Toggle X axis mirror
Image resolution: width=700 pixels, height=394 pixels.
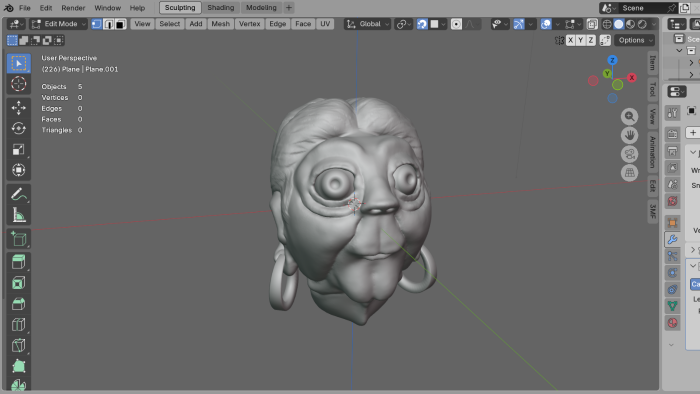tap(571, 40)
